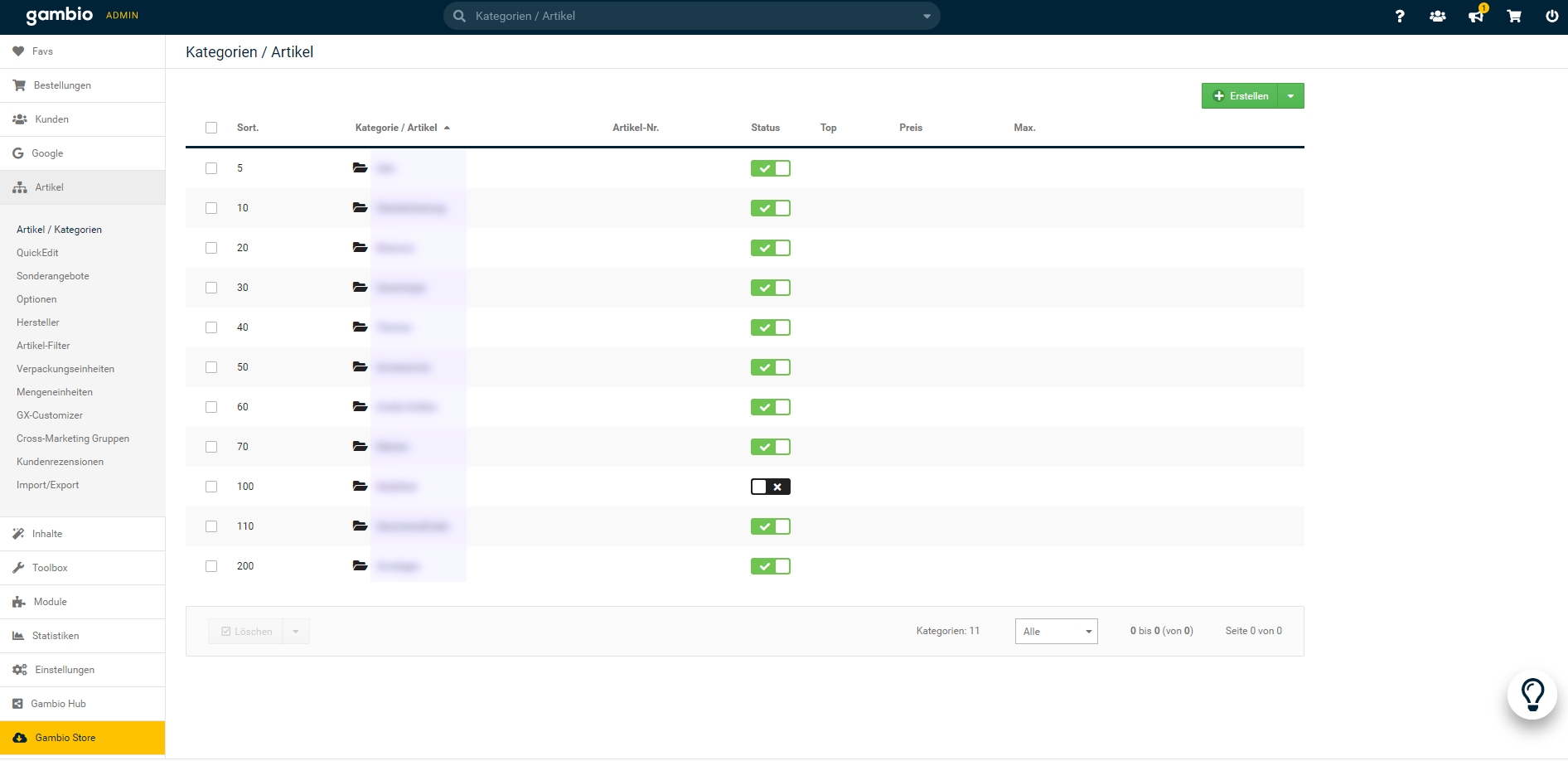
Task: Open the users icon in top bar
Action: click(x=1438, y=16)
